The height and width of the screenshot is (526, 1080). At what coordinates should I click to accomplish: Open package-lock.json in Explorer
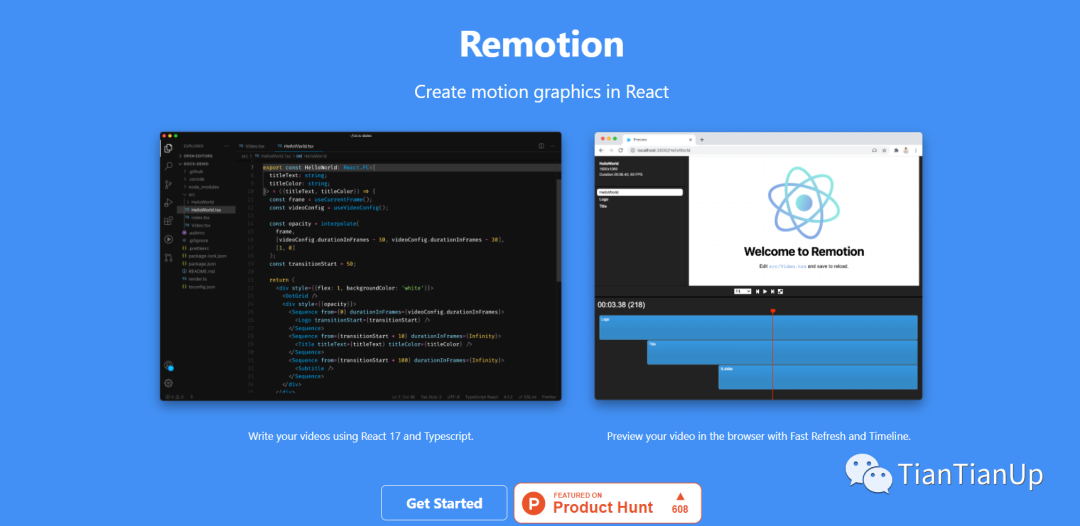click(x=207, y=256)
